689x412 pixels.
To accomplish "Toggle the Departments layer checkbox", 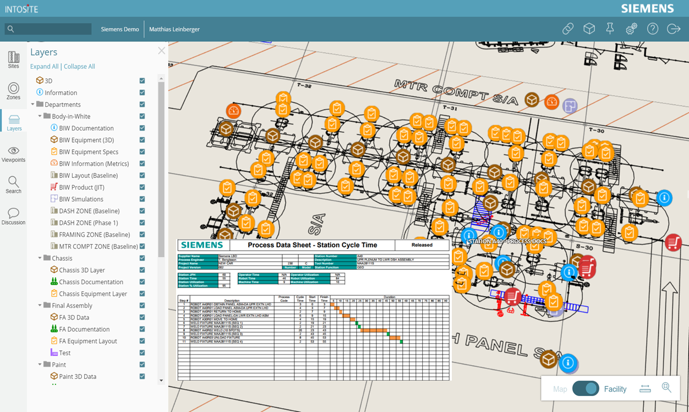I will coord(142,105).
